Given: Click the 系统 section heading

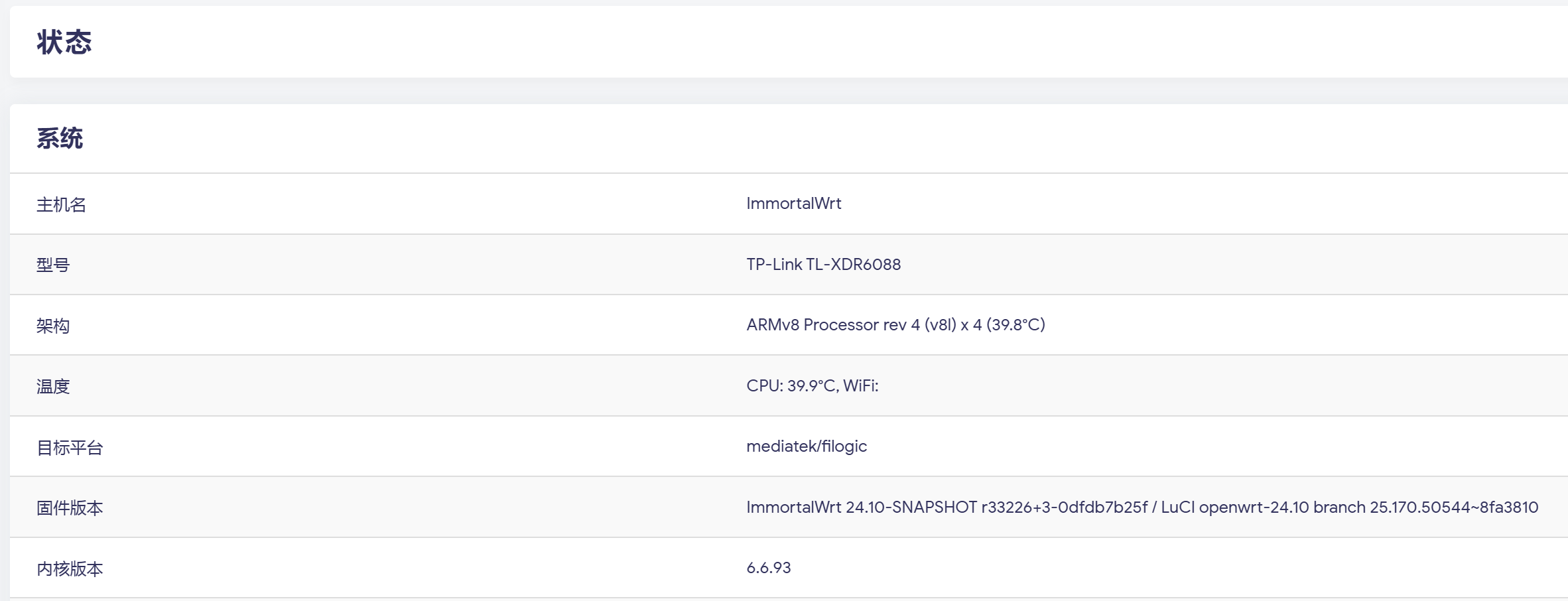Looking at the screenshot, I should tap(60, 139).
